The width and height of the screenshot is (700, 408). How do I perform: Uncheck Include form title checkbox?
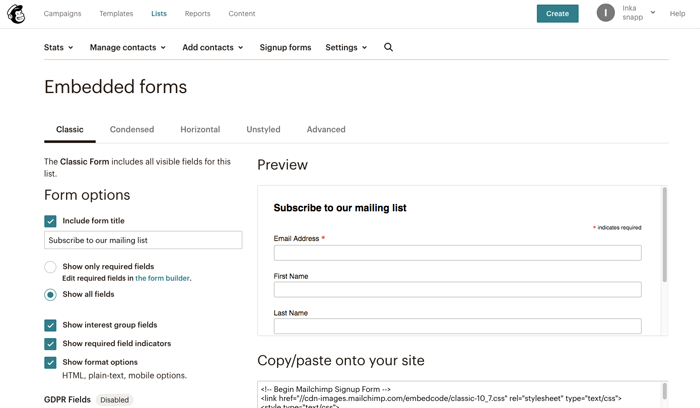[x=50, y=221]
